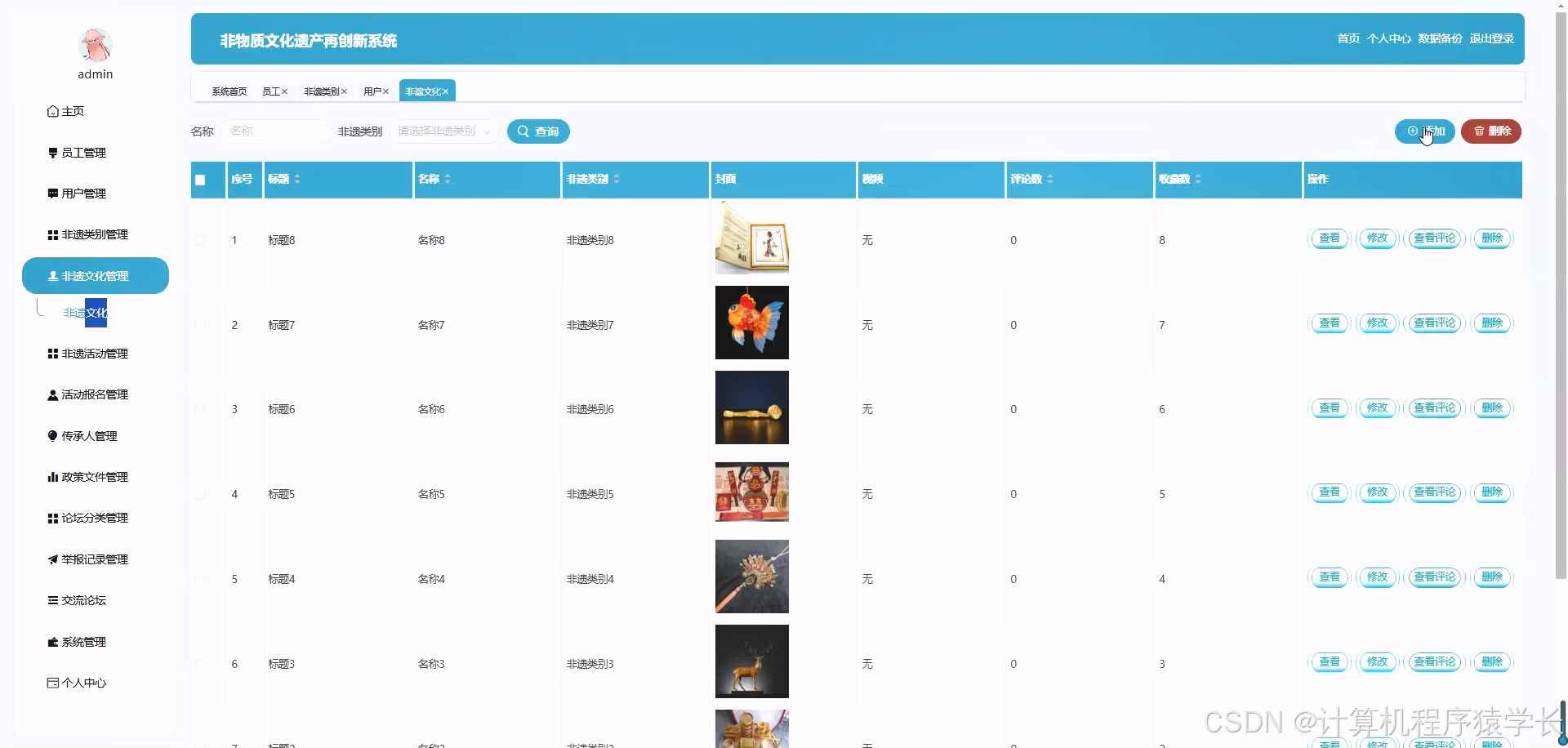Click the home icon beside 主页
The height and width of the screenshot is (748, 1568).
(x=52, y=111)
